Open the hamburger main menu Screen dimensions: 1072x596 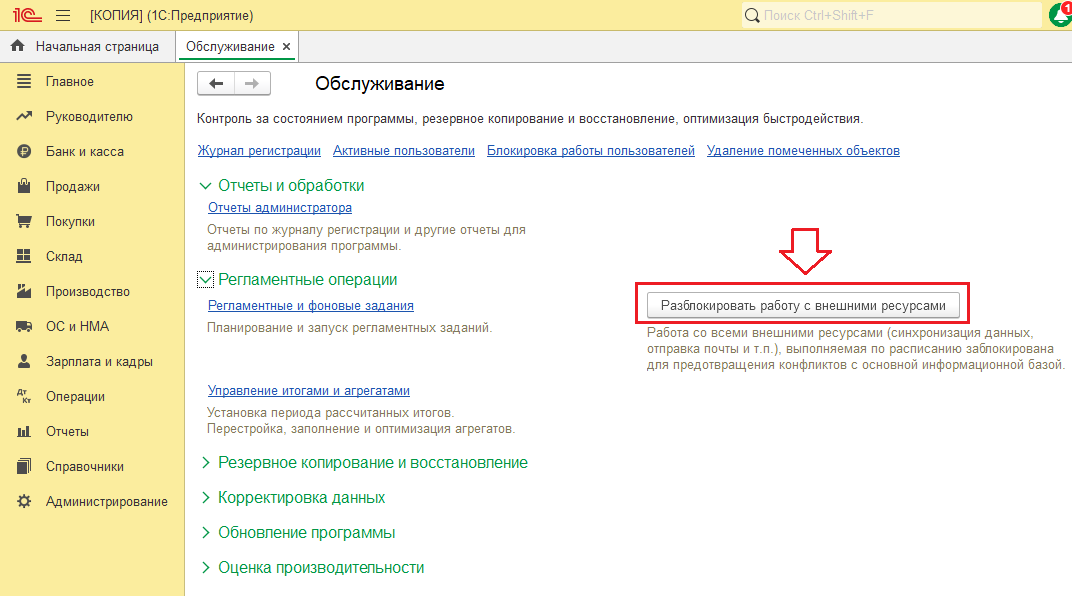(x=63, y=15)
